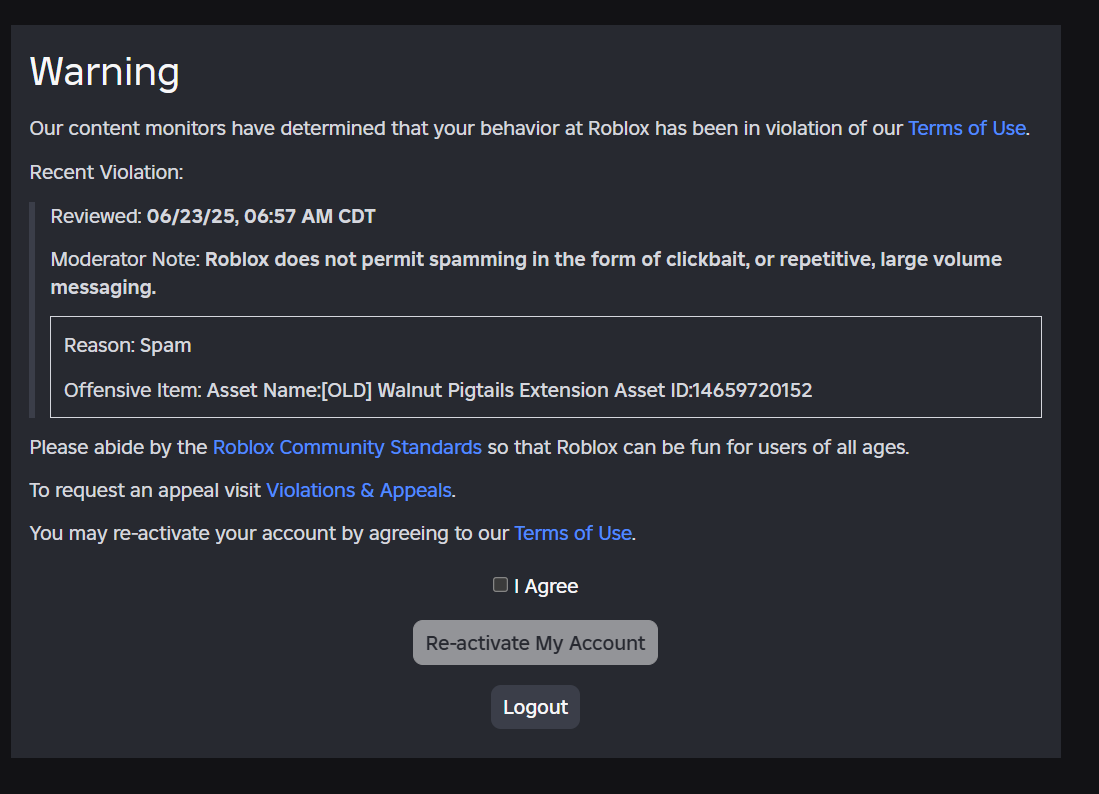Visit the Violations & Appeals link
The height and width of the screenshot is (794, 1099).
point(359,491)
